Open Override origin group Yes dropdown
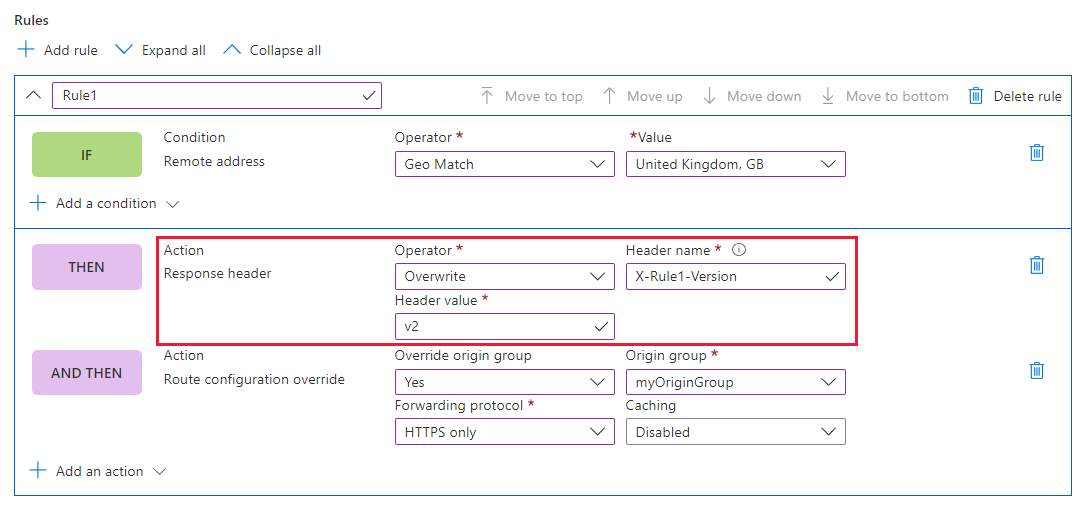Screen dimensions: 1084x507 [505, 382]
